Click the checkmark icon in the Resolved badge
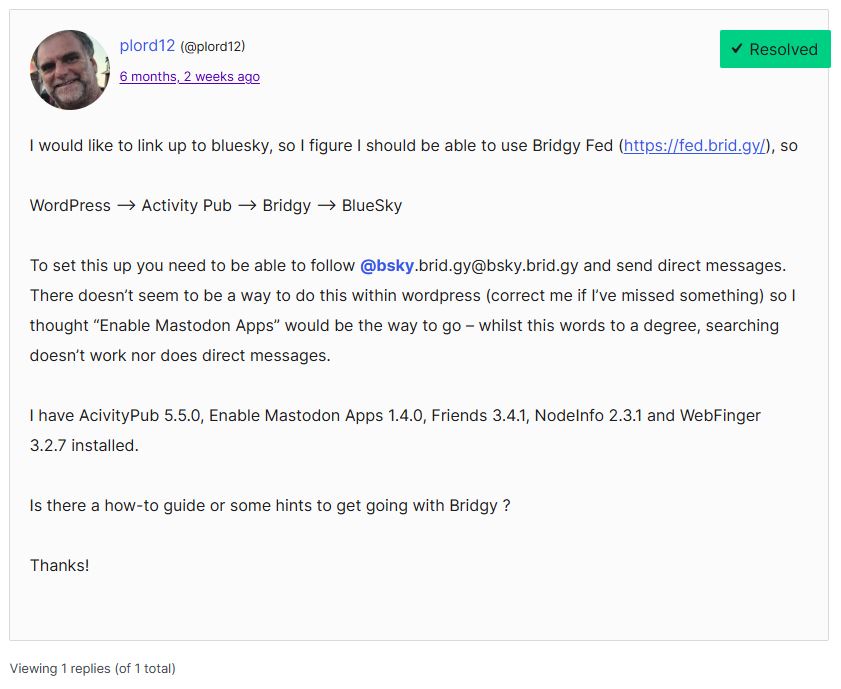 pos(737,49)
